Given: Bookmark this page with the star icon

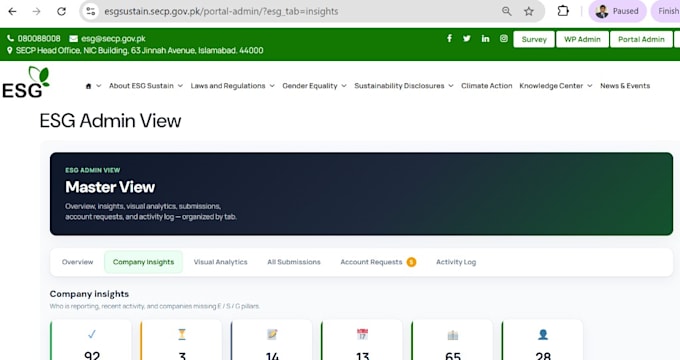Looking at the screenshot, I should click(529, 12).
